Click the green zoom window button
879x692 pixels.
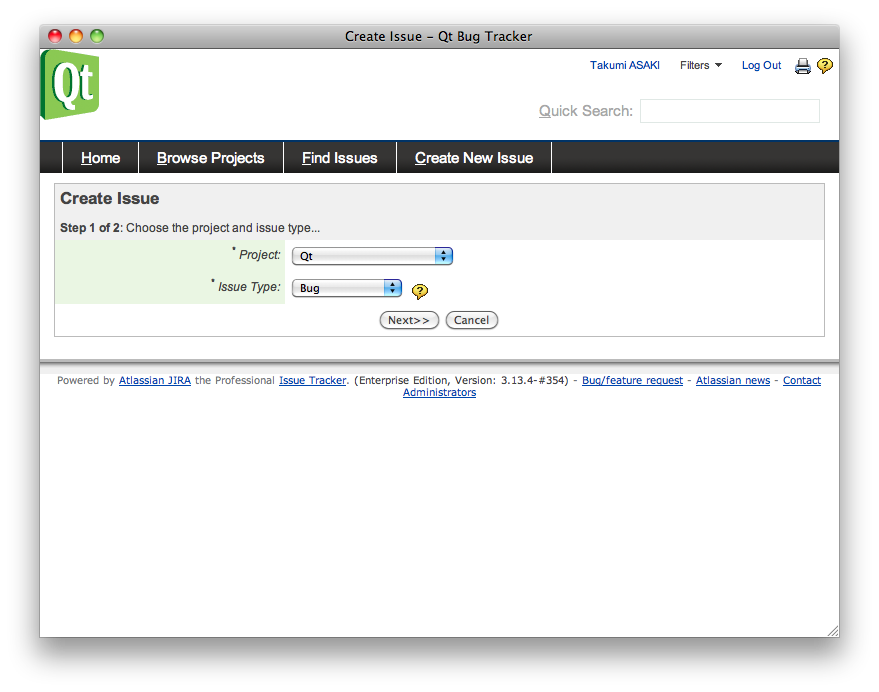point(97,36)
